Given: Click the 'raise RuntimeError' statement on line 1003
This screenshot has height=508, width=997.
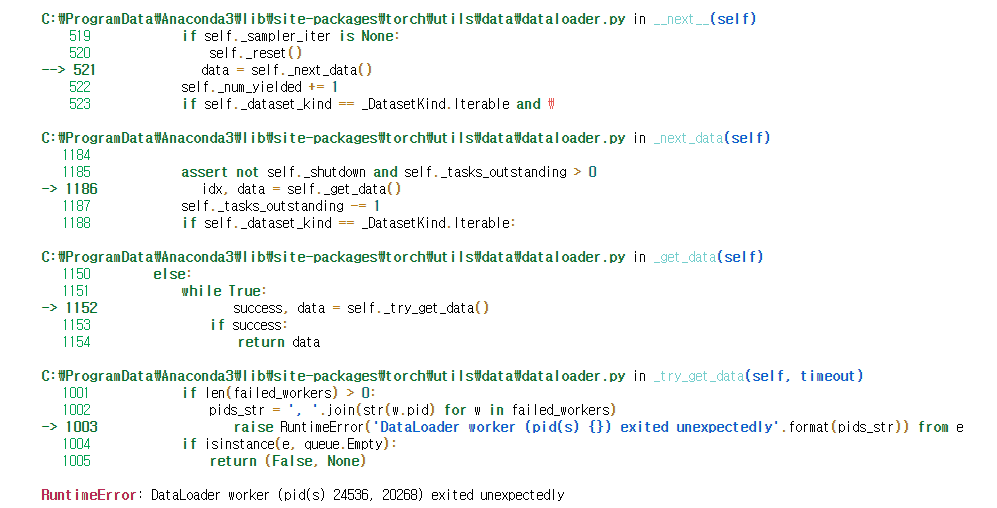Looking at the screenshot, I should pyautogui.click(x=599, y=427).
